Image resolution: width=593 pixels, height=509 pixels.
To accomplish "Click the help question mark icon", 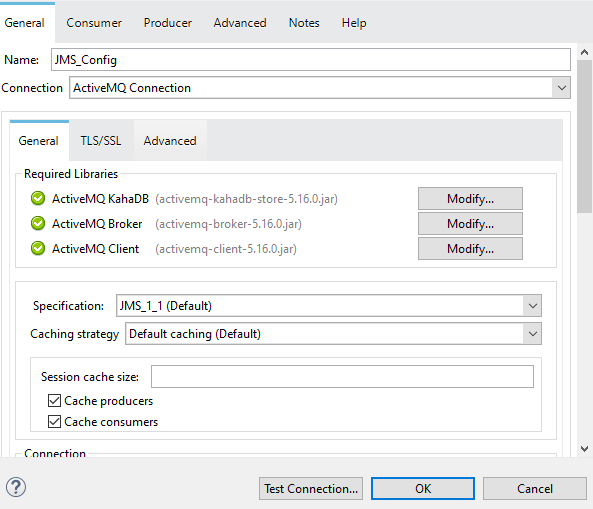I will pos(16,487).
